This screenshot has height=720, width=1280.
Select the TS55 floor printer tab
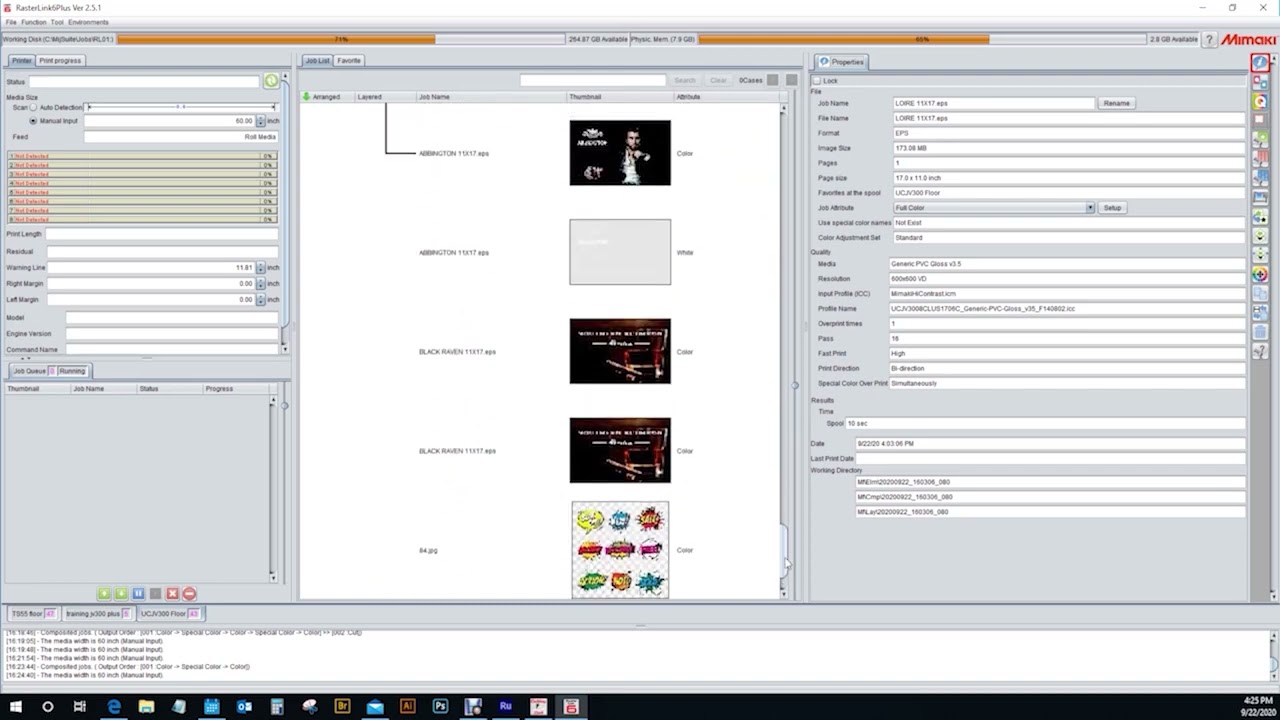(33, 614)
